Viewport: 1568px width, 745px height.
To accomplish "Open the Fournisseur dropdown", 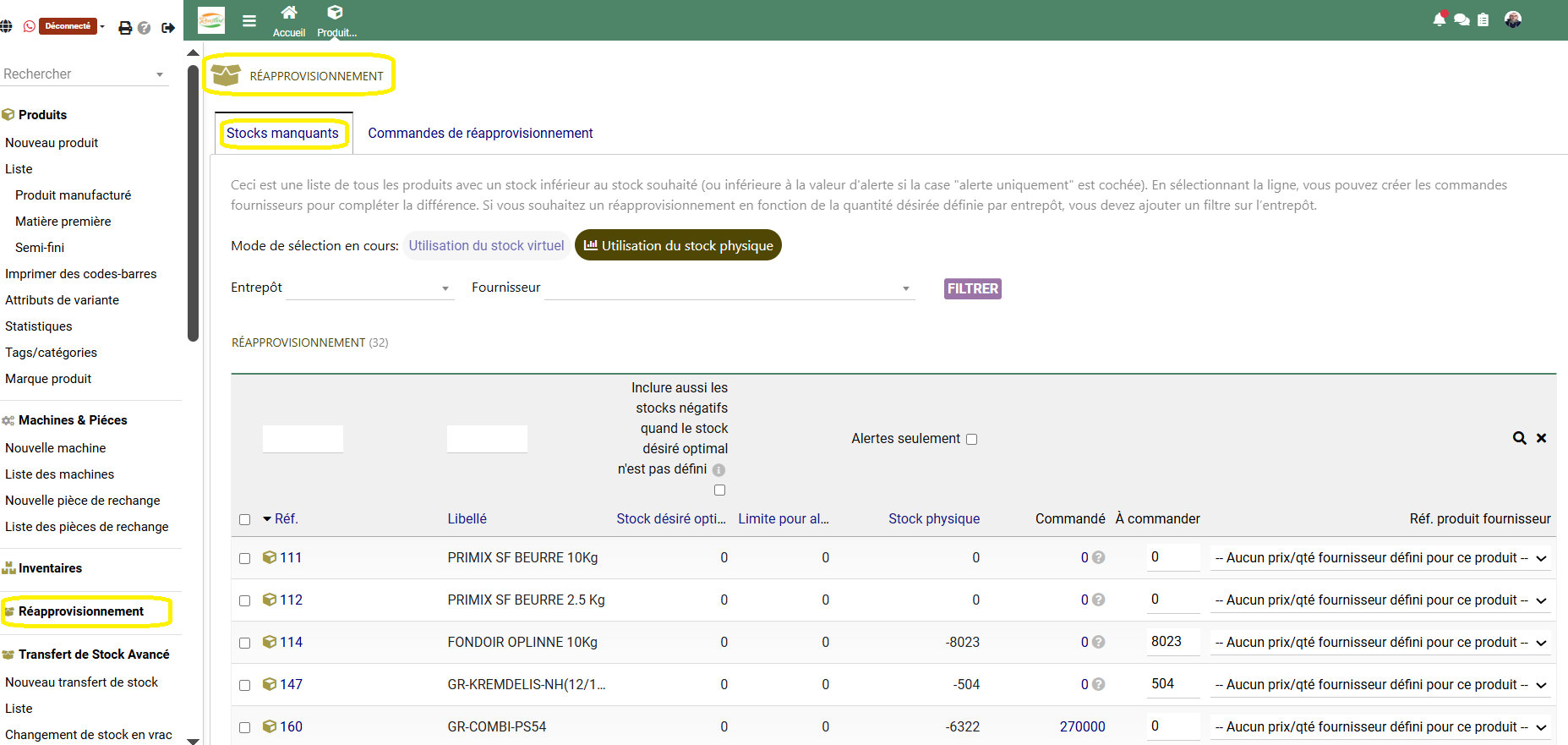I will pyautogui.click(x=729, y=288).
